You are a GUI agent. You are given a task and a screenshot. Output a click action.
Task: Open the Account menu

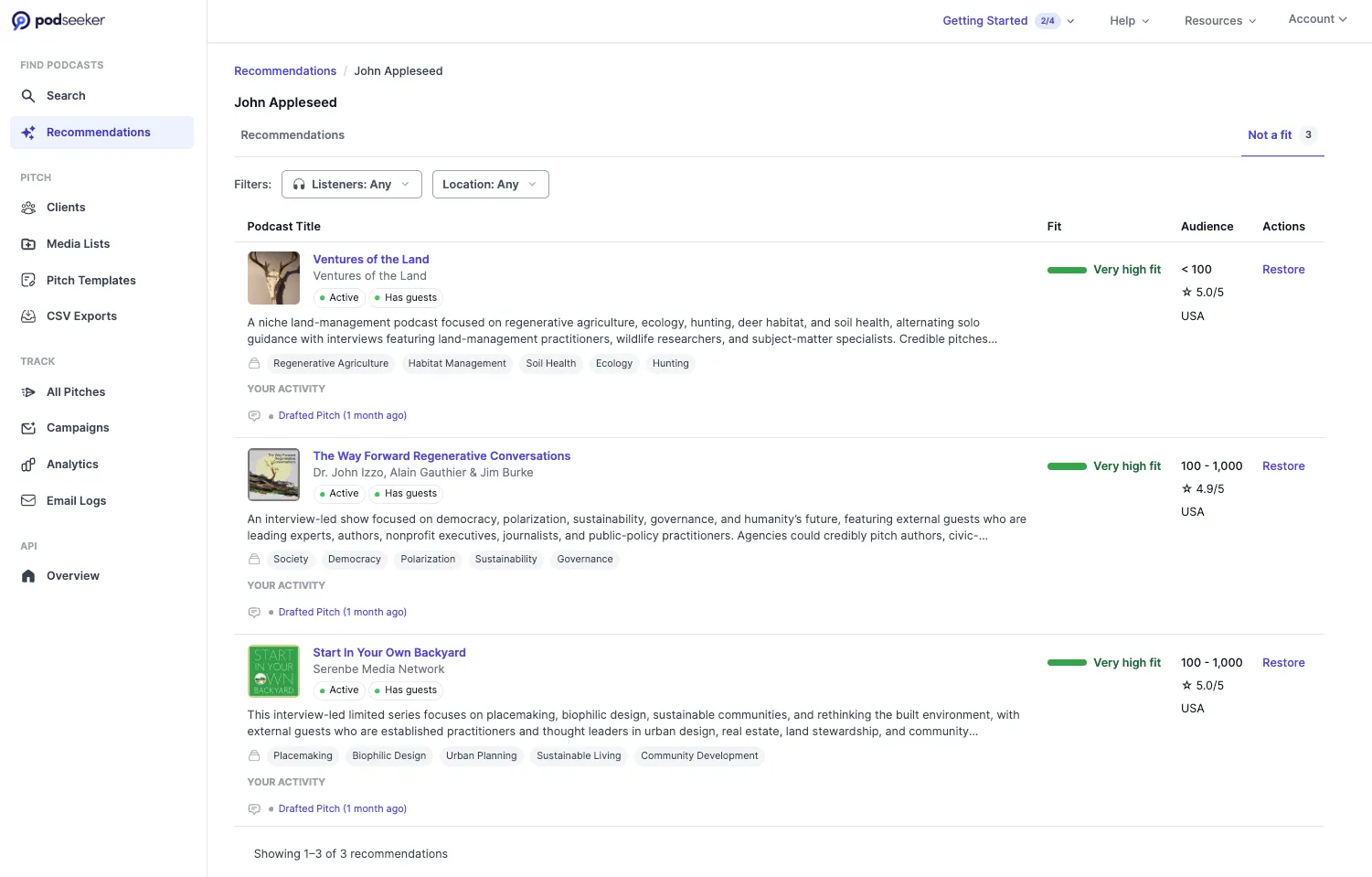1317,19
